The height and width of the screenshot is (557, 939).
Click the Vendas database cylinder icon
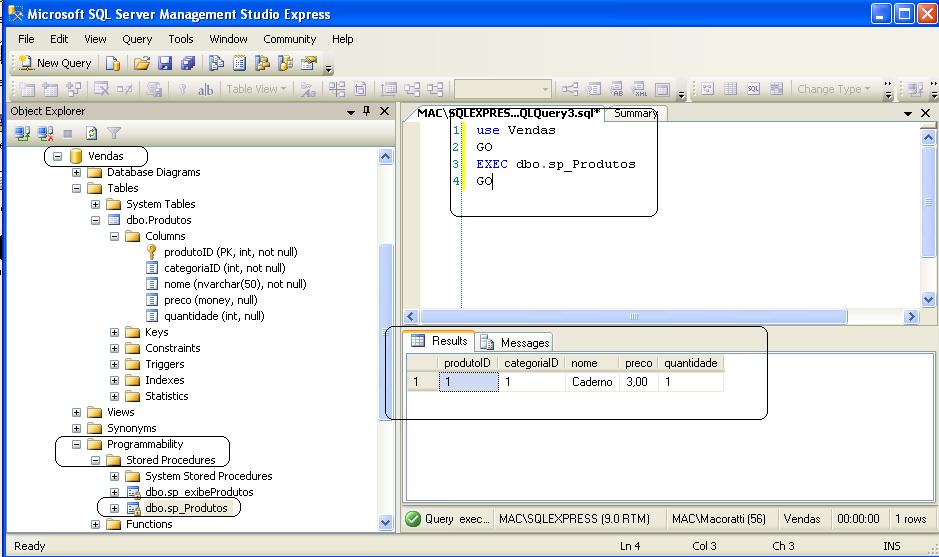[76, 156]
